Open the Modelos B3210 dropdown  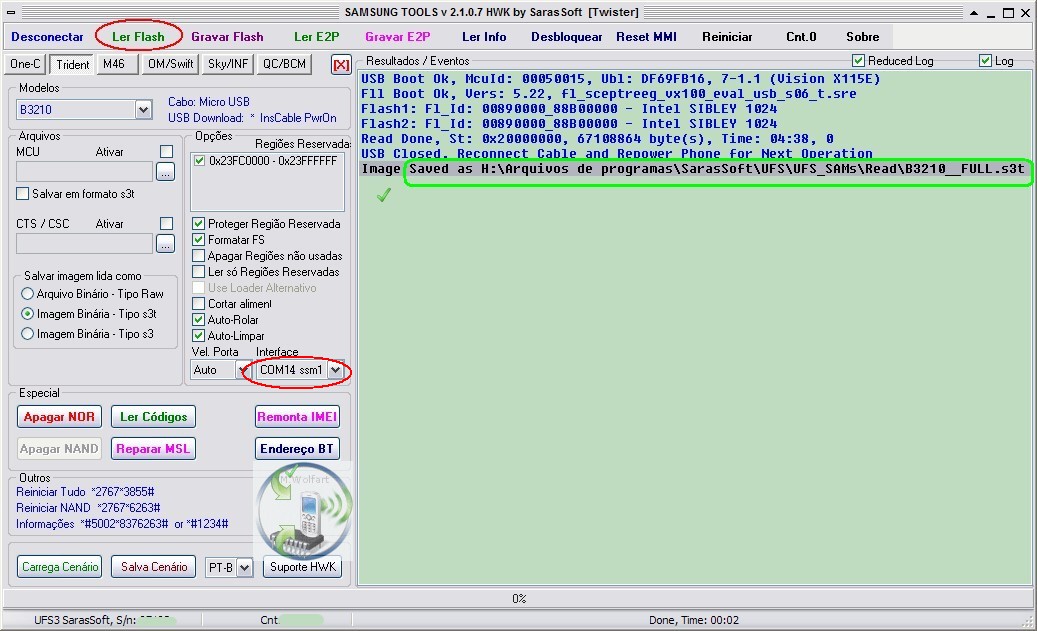pos(143,110)
